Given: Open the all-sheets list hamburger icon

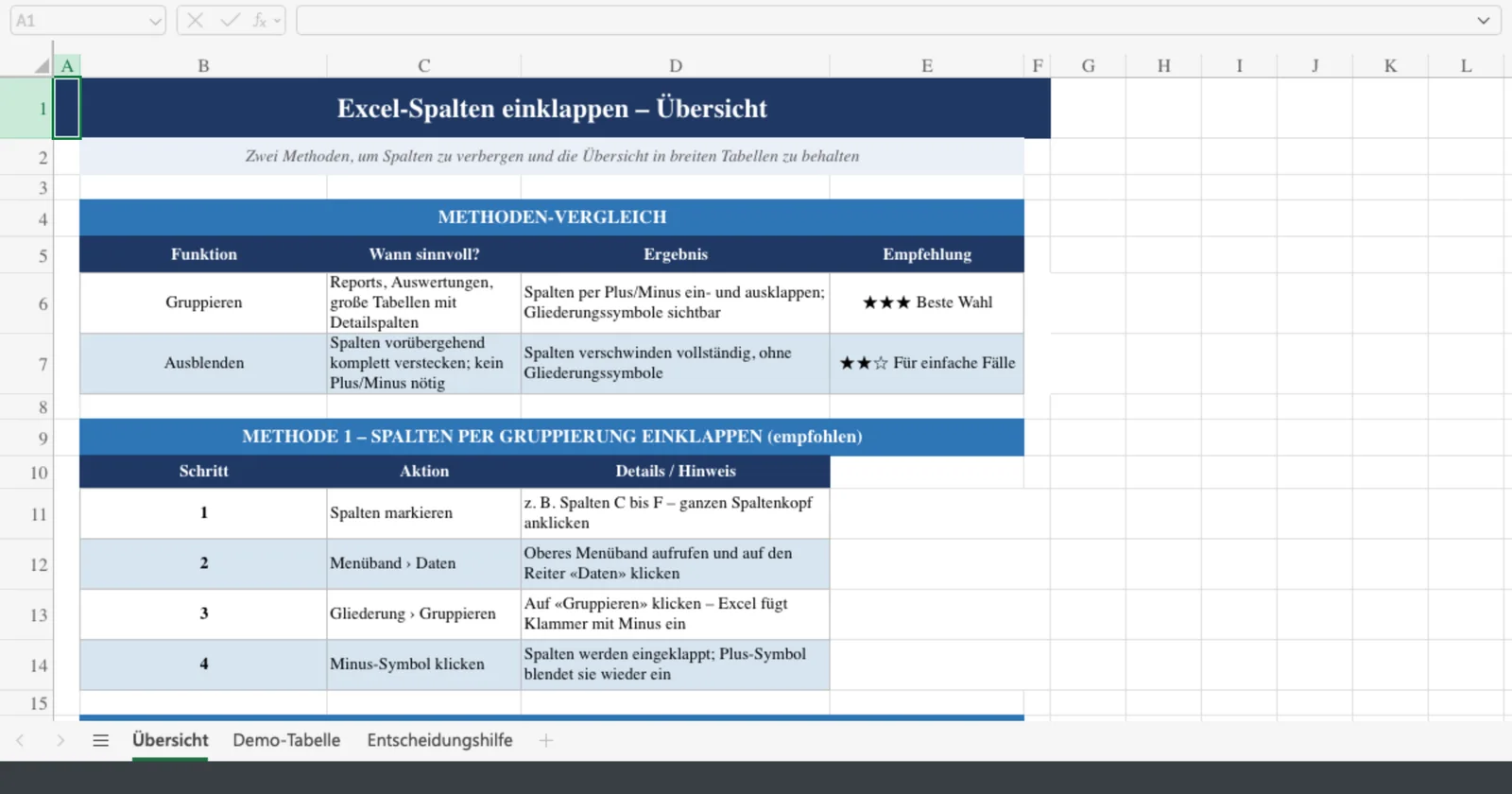Looking at the screenshot, I should coord(101,740).
